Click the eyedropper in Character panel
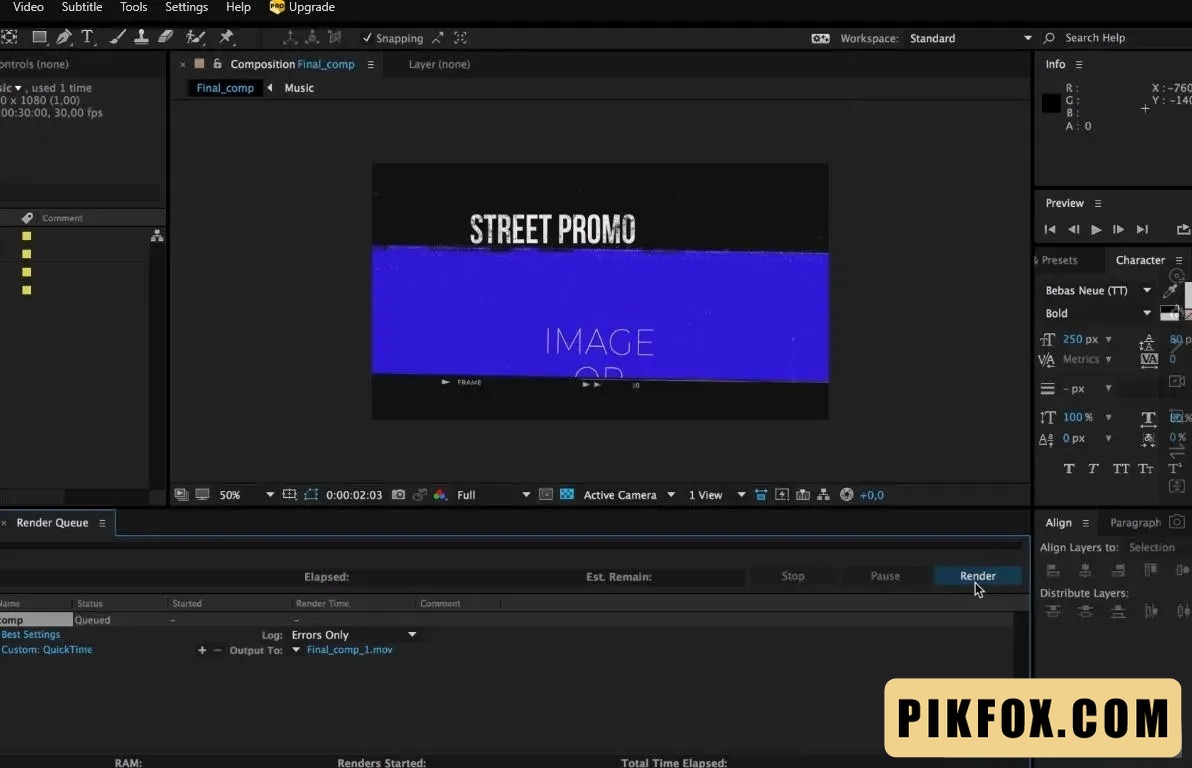 tap(1170, 290)
